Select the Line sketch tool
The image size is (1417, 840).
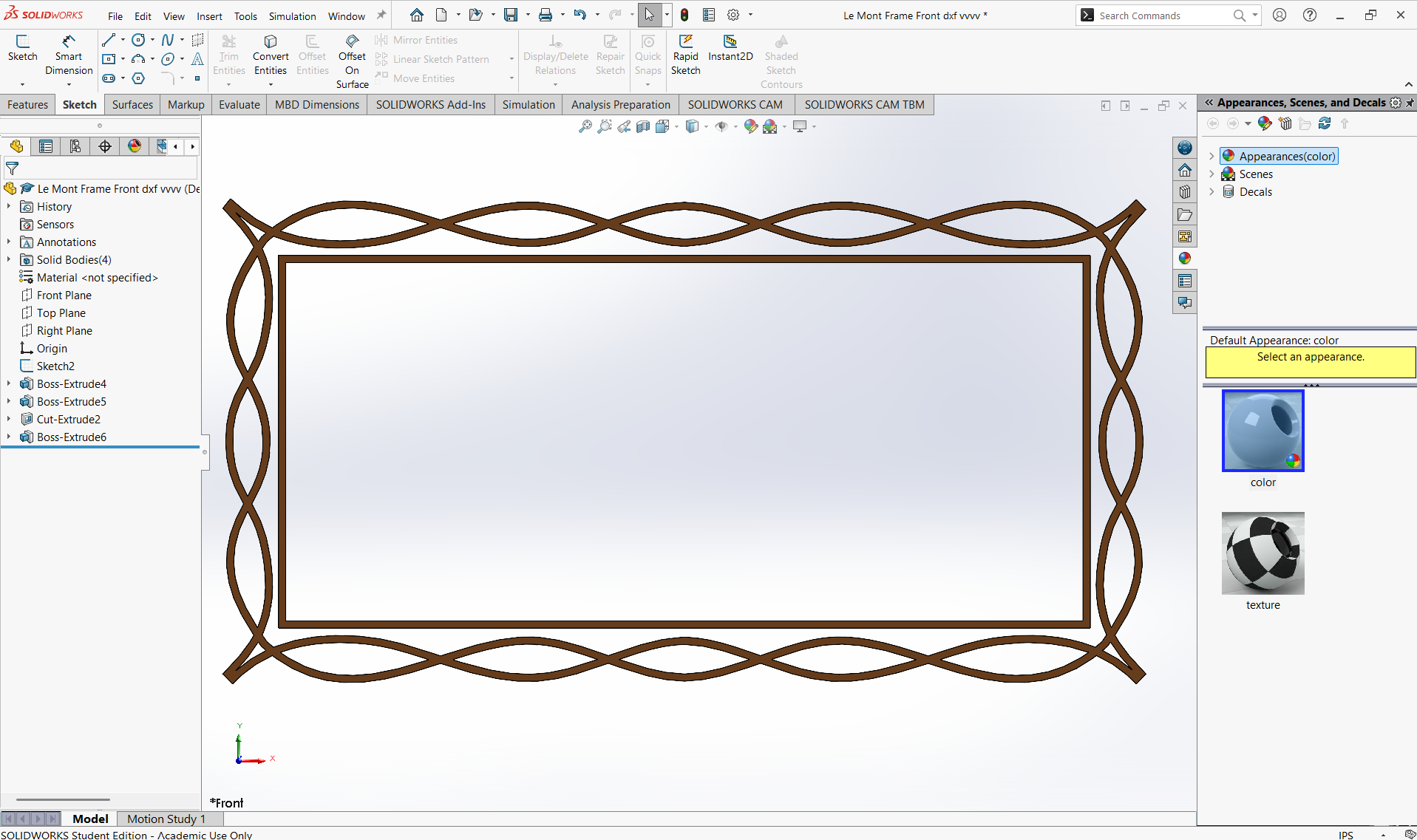(109, 40)
